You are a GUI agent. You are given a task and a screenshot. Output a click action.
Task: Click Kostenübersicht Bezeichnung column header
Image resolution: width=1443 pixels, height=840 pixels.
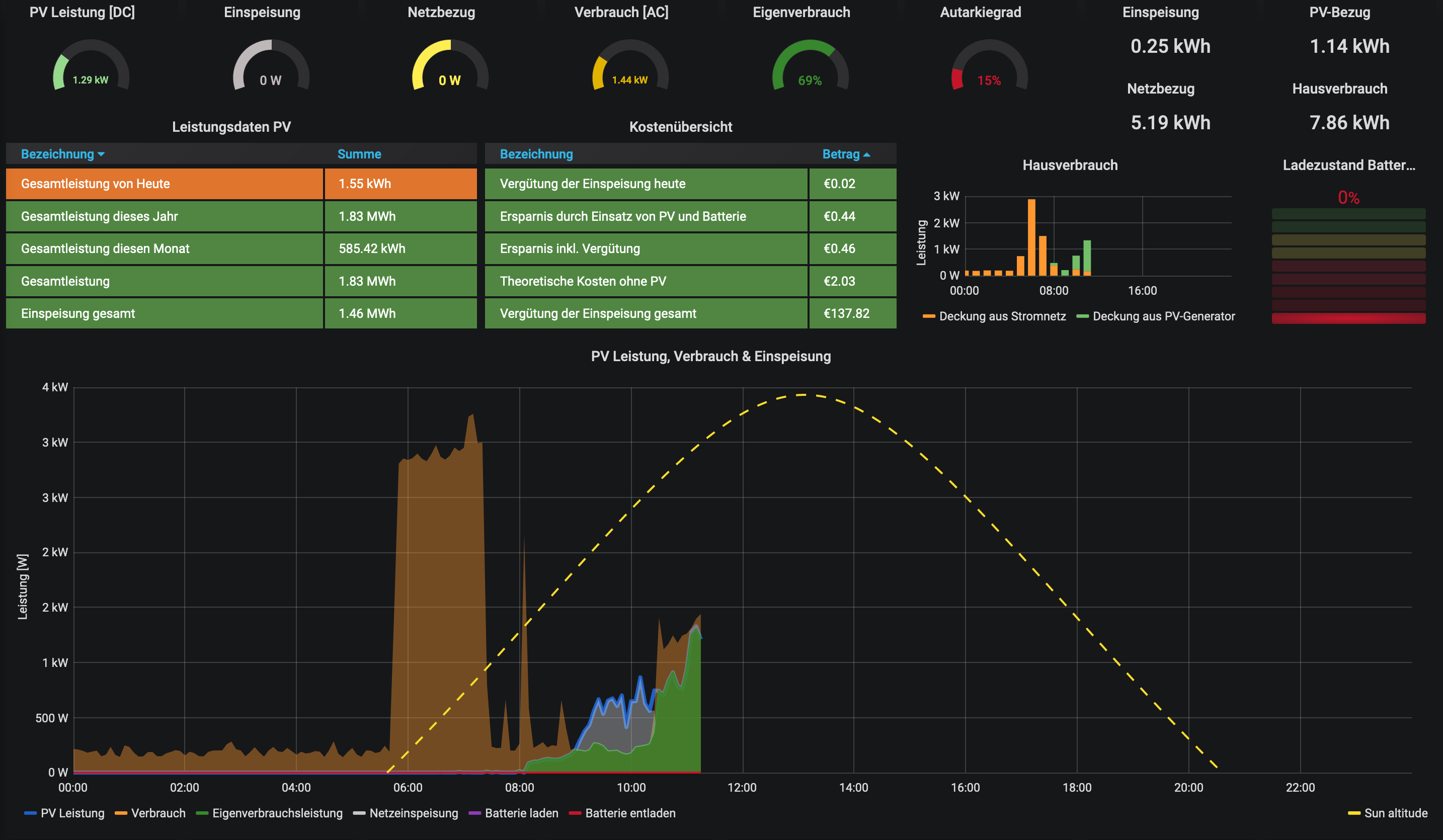point(536,154)
